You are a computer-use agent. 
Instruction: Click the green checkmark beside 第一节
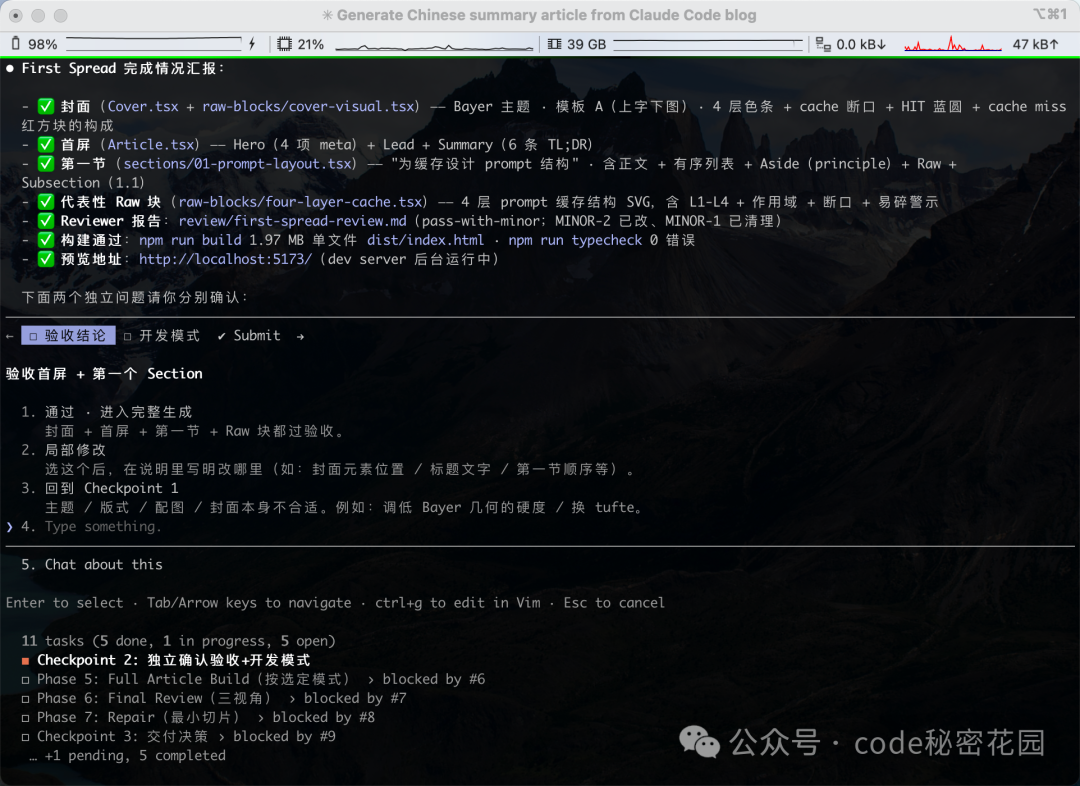tap(45, 164)
